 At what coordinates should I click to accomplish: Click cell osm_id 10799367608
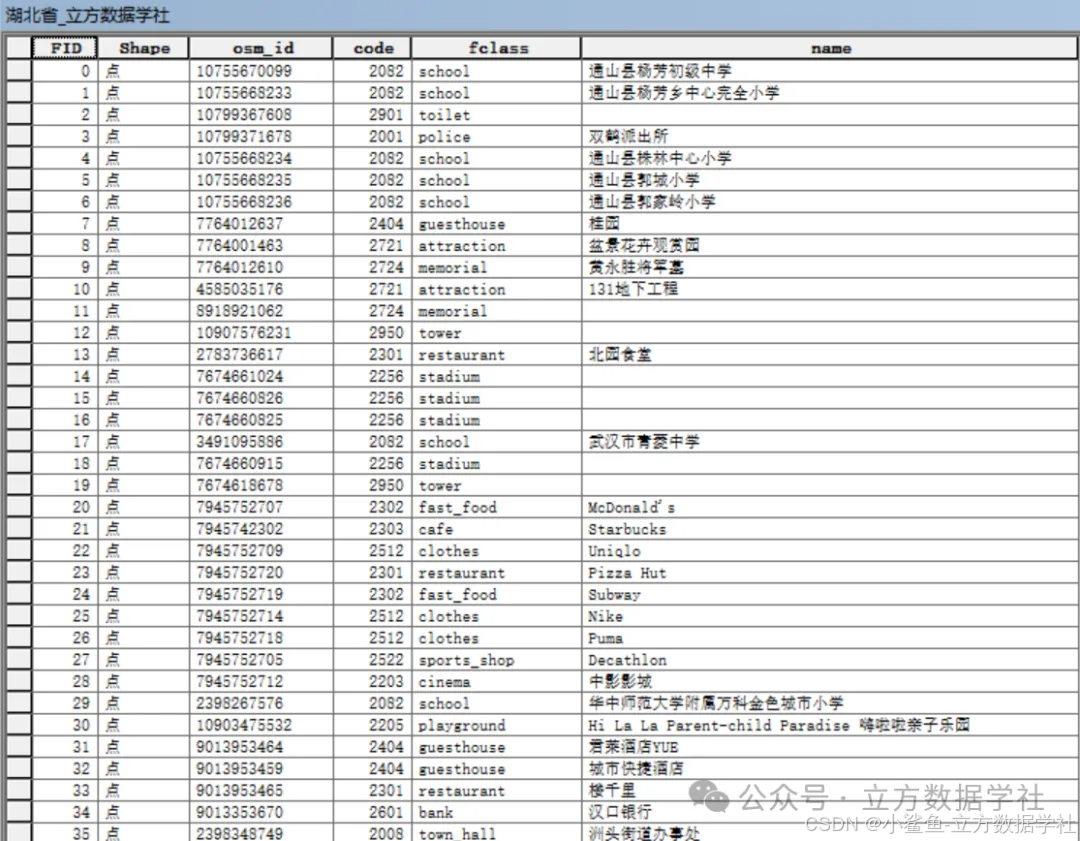262,114
